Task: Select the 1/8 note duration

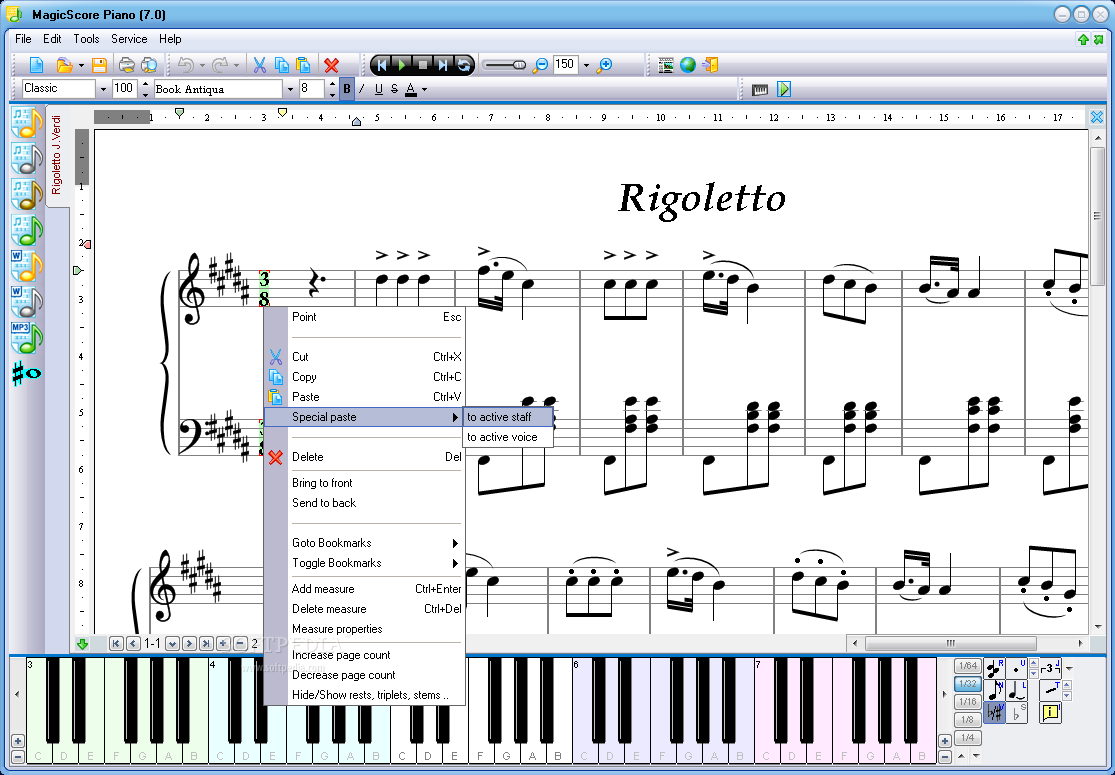Action: pos(967,720)
